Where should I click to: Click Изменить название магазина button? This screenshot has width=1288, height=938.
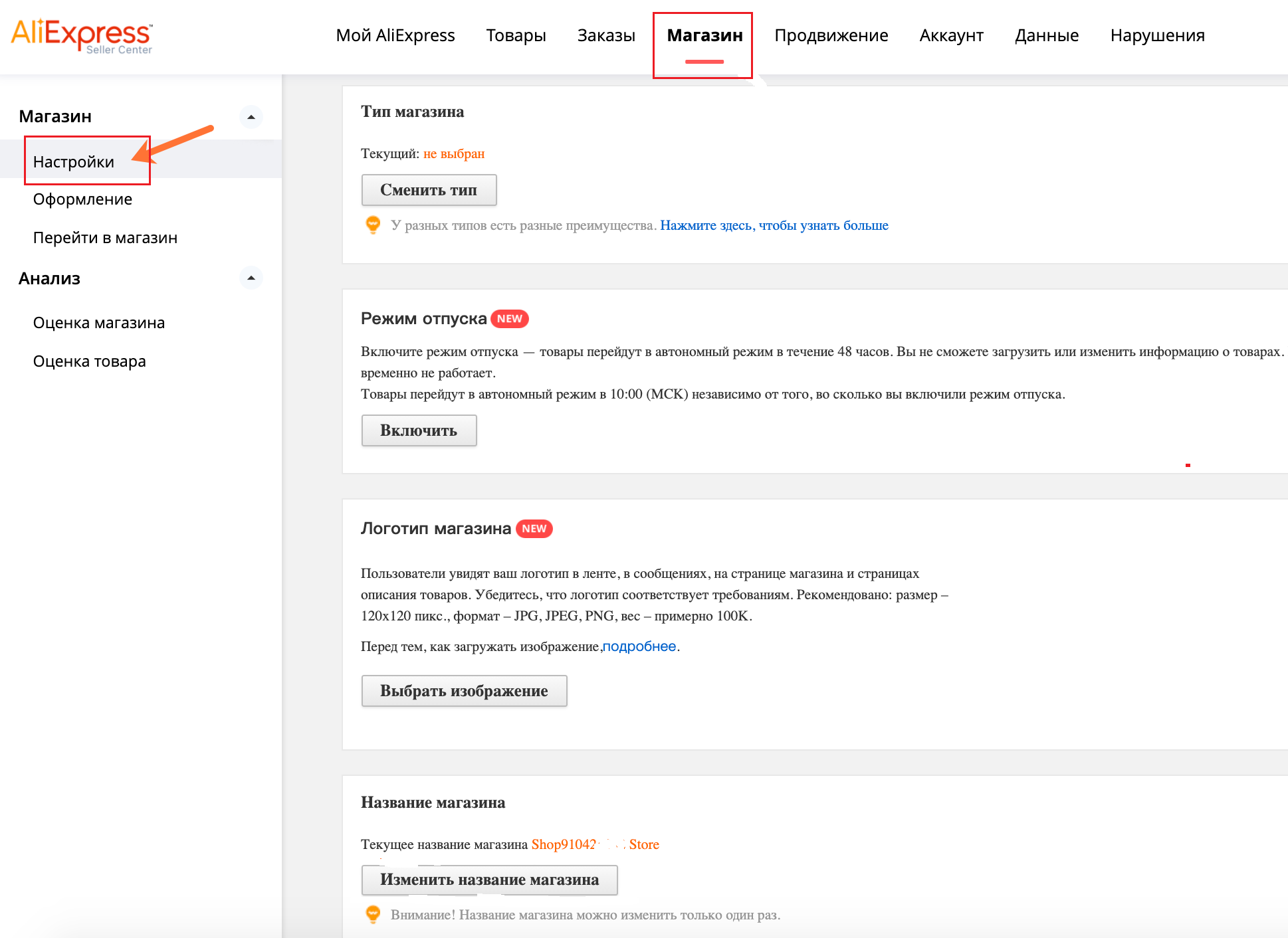pyautogui.click(x=488, y=880)
